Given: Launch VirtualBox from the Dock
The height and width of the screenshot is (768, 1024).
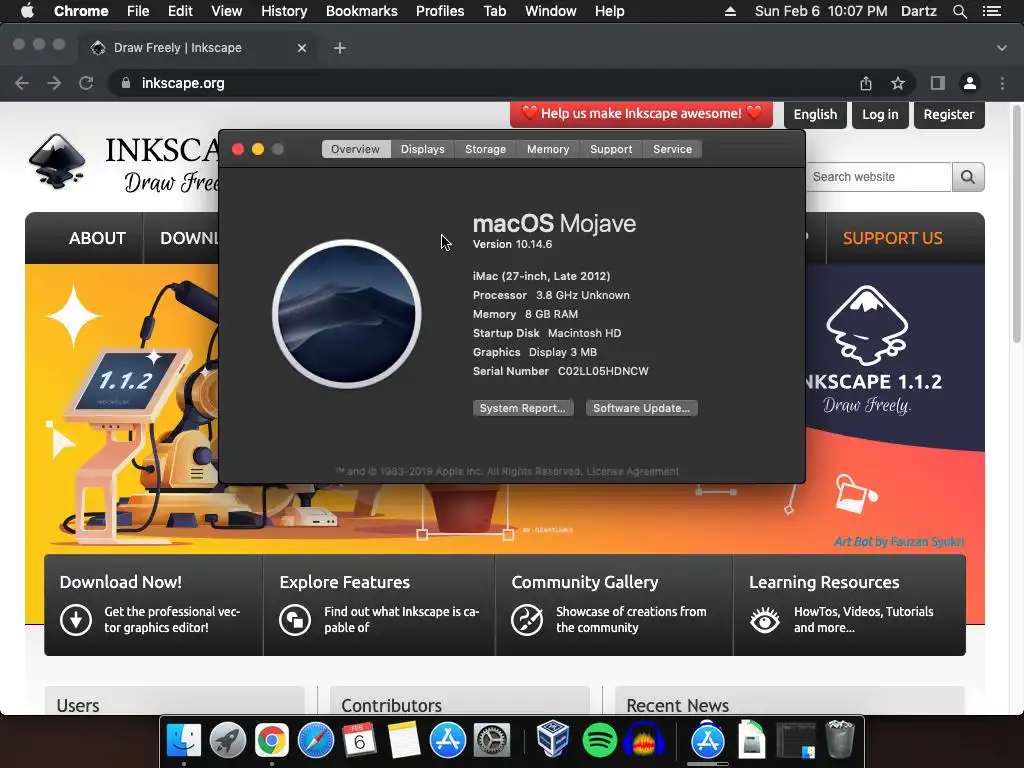Looking at the screenshot, I should (x=553, y=740).
